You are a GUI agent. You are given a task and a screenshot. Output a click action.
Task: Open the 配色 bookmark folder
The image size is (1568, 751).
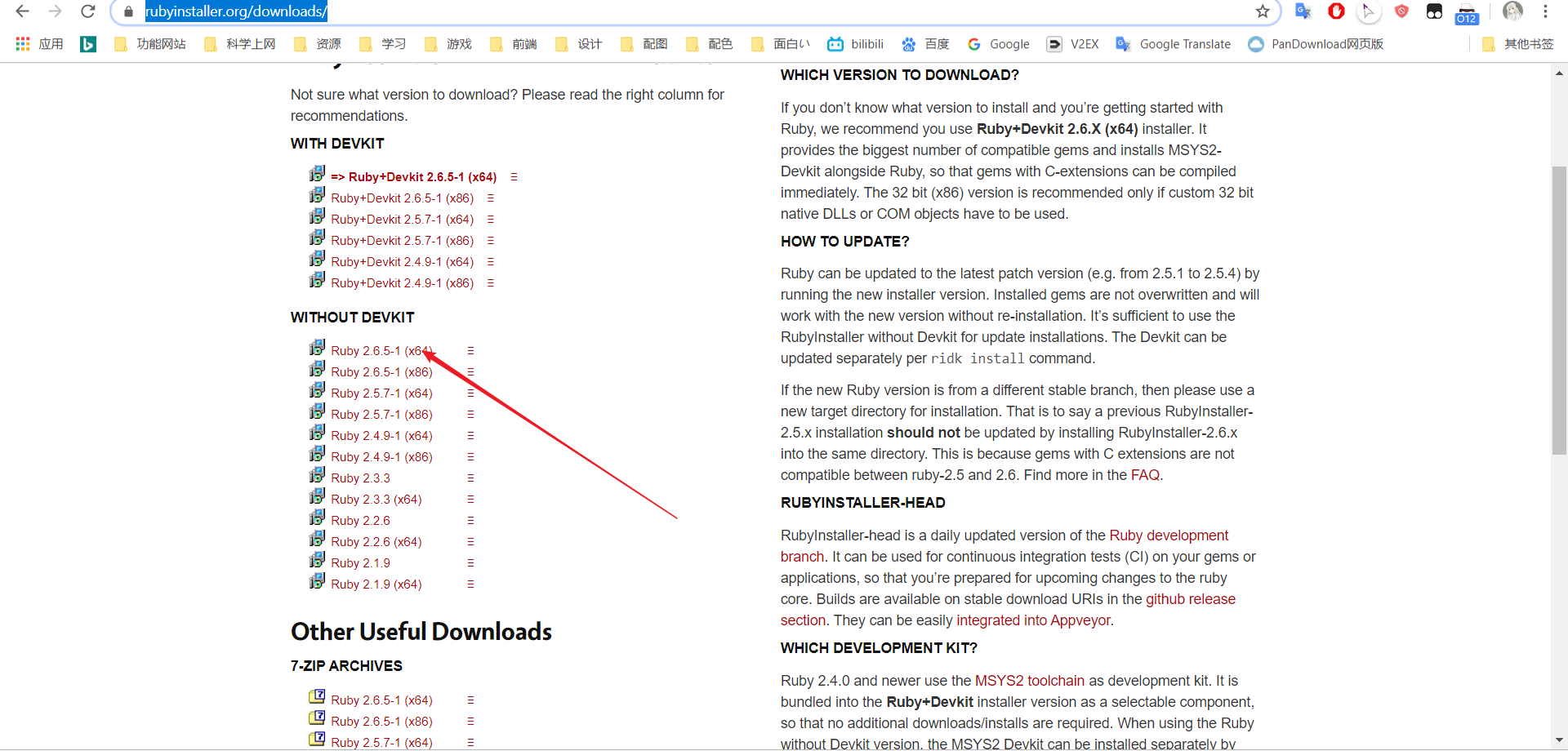tap(710, 44)
